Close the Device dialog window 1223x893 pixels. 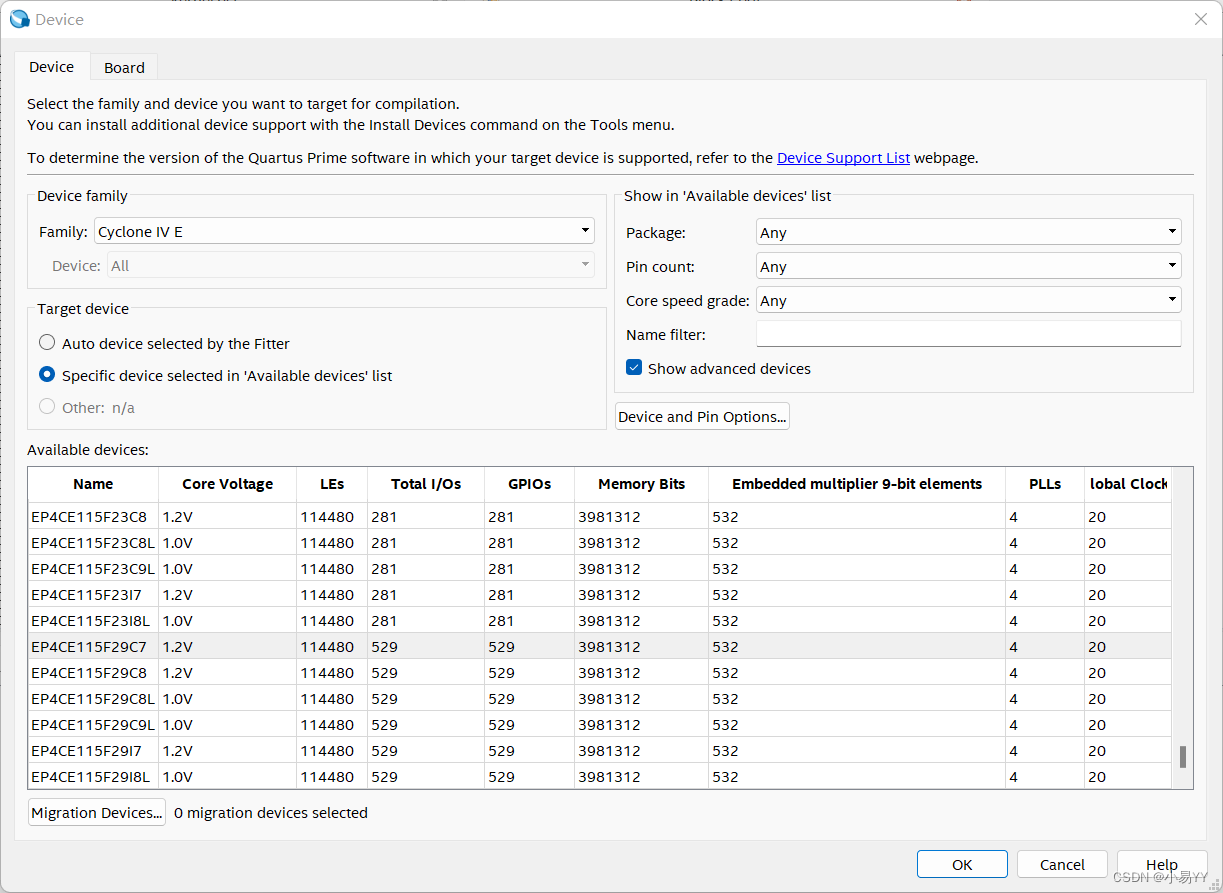[x=1201, y=19]
